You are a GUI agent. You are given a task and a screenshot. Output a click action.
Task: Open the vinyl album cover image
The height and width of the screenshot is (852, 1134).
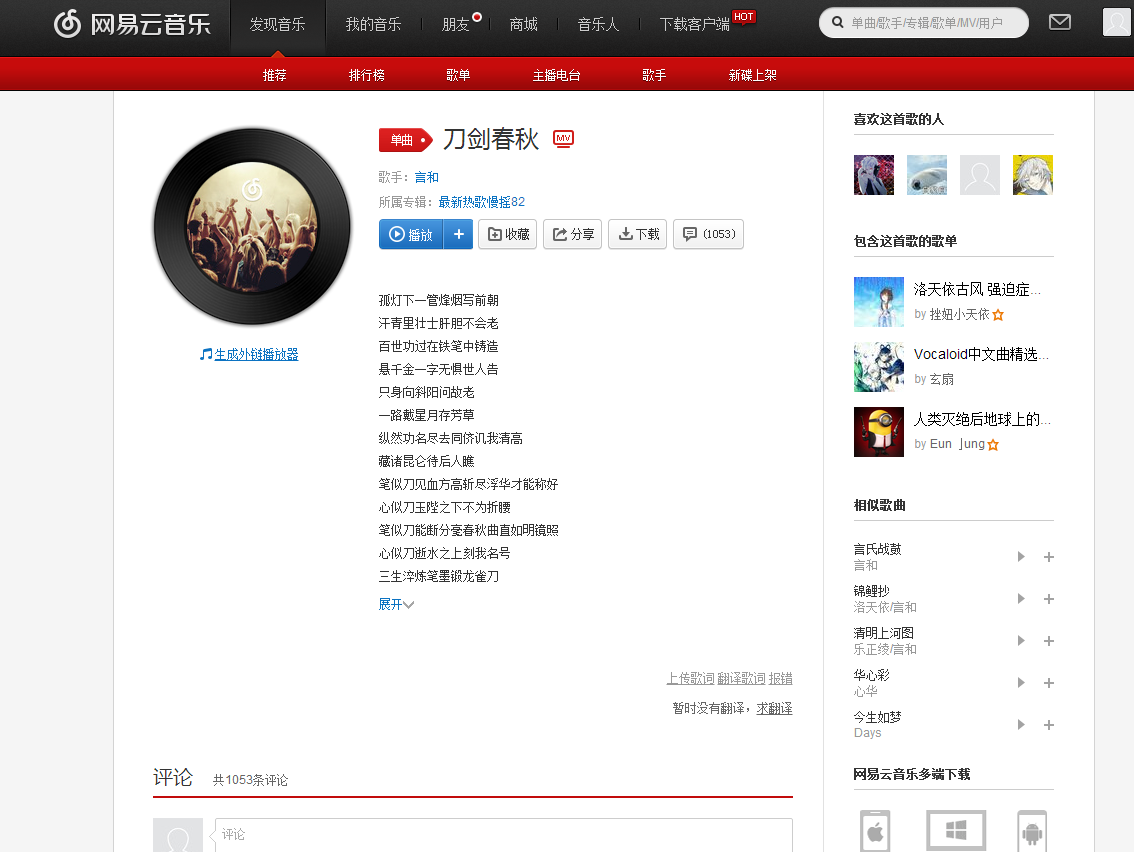[x=252, y=226]
